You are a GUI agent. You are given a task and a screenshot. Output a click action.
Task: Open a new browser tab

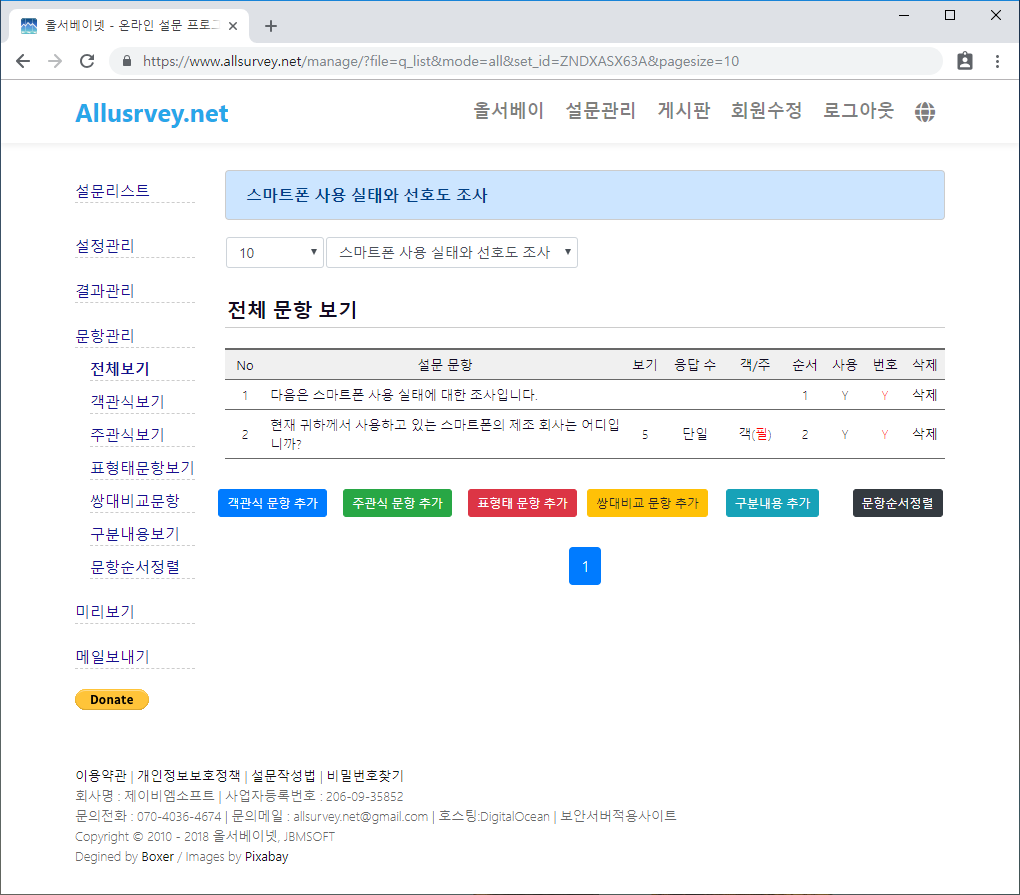[270, 26]
